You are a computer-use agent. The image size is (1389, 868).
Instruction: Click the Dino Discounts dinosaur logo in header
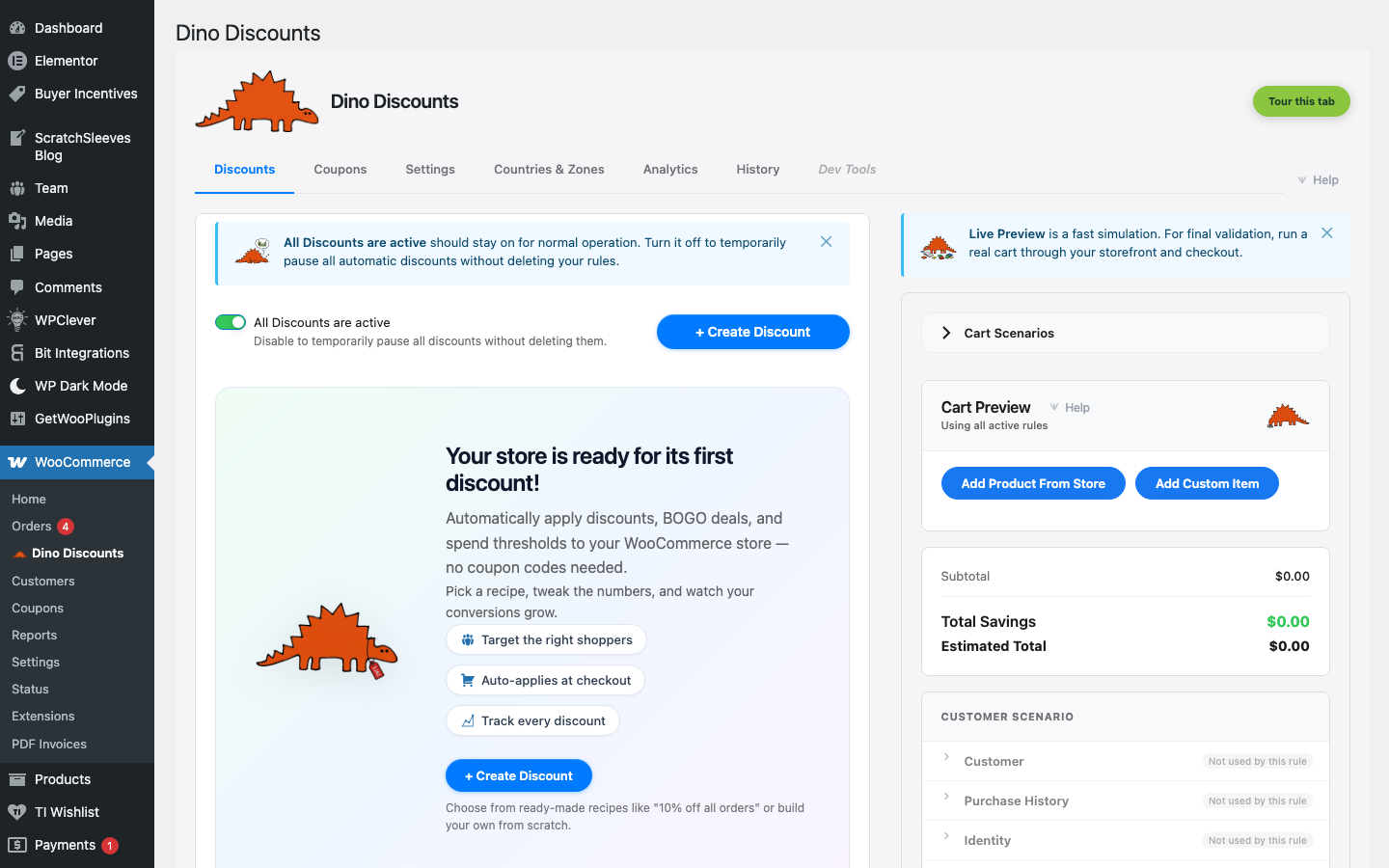(257, 101)
